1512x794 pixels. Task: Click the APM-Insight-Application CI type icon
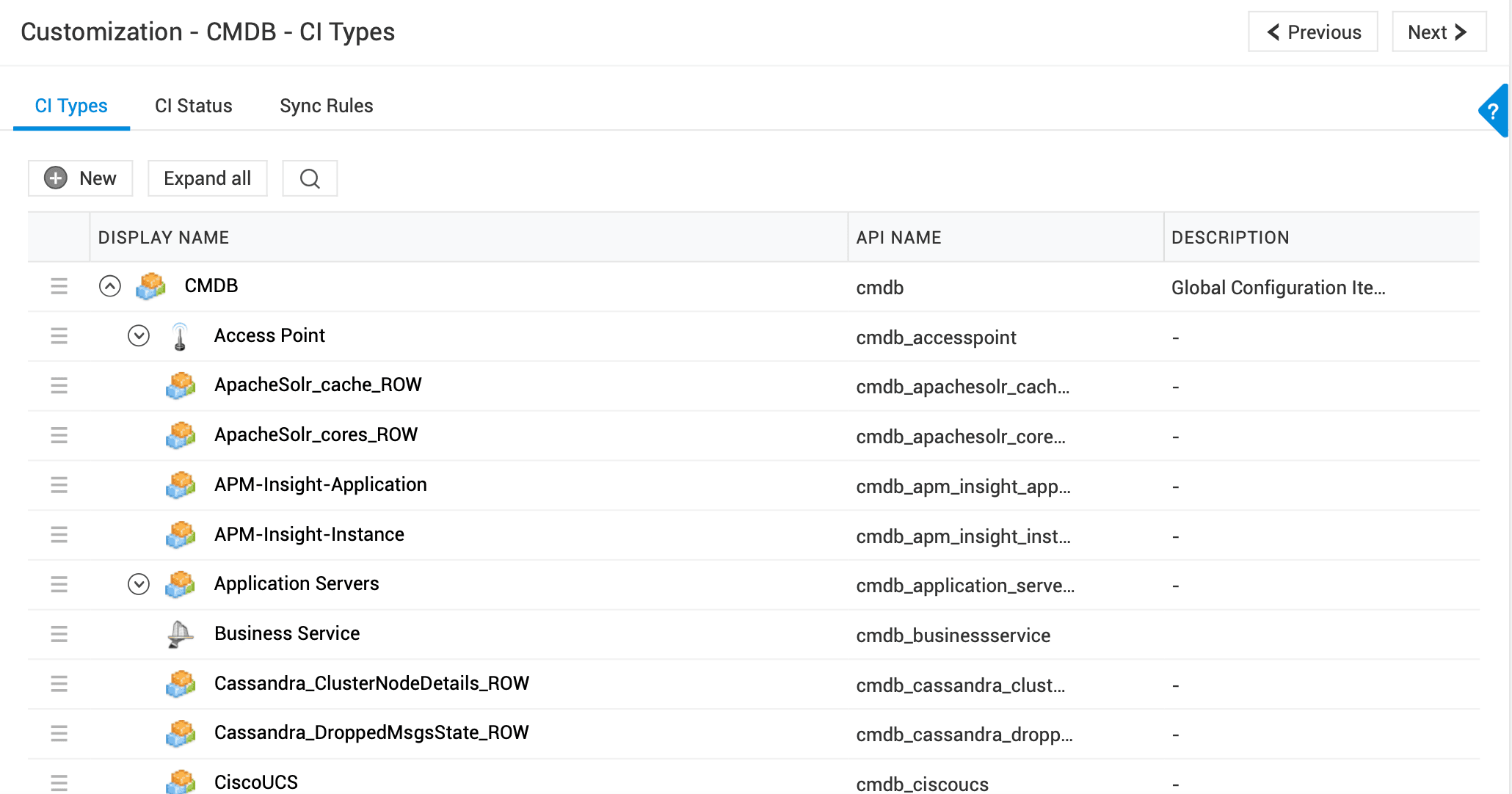click(180, 485)
